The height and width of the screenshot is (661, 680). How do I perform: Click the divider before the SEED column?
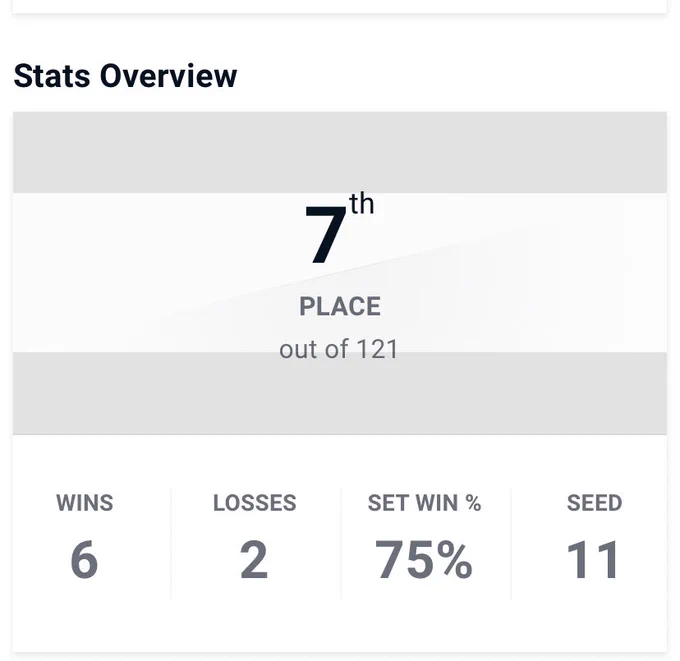(511, 544)
